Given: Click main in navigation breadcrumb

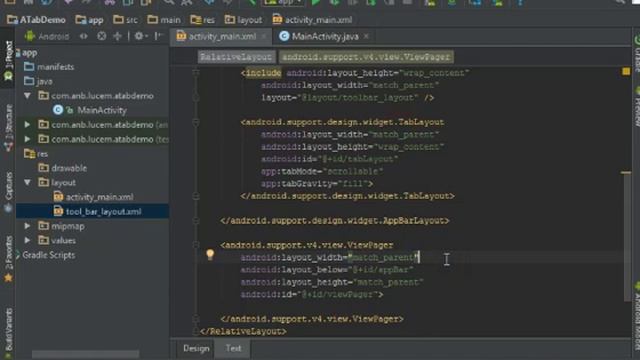Looking at the screenshot, I should click(164, 20).
